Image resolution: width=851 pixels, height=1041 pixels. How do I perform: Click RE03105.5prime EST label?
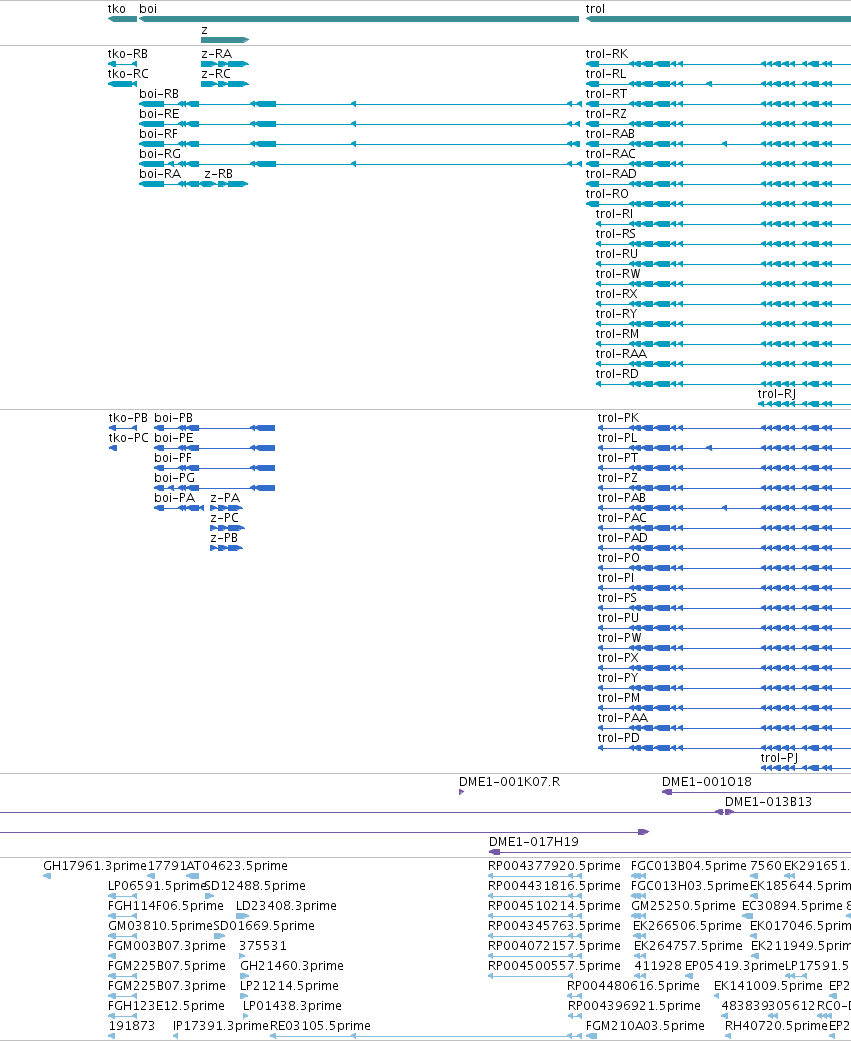coord(320,1026)
